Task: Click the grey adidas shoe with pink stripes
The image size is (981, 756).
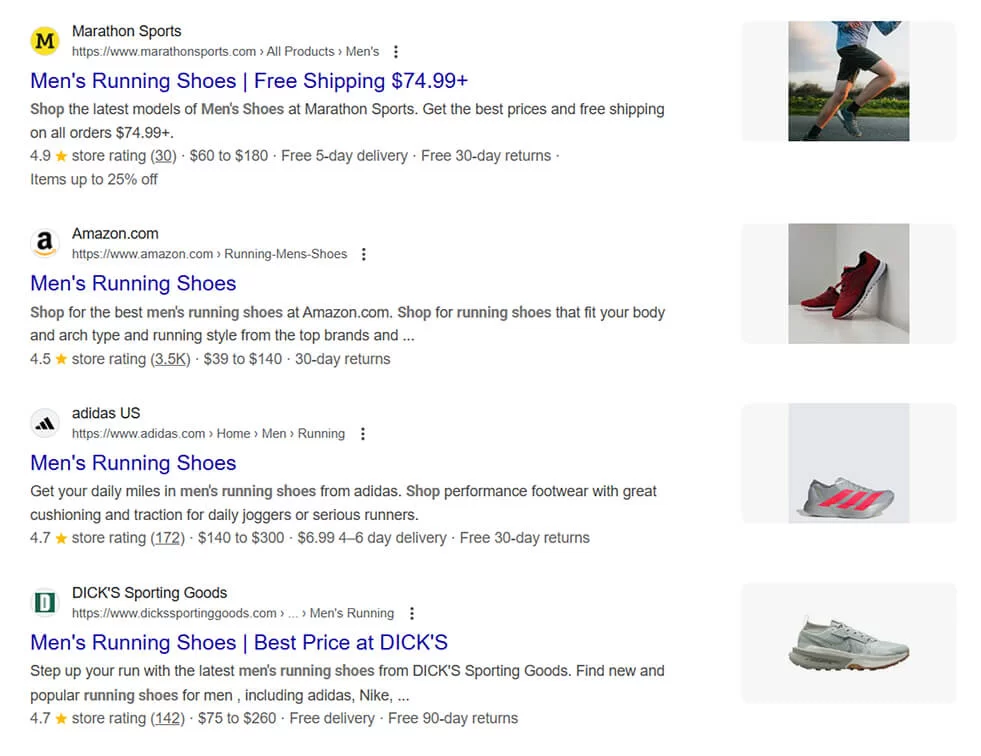Action: tap(848, 463)
